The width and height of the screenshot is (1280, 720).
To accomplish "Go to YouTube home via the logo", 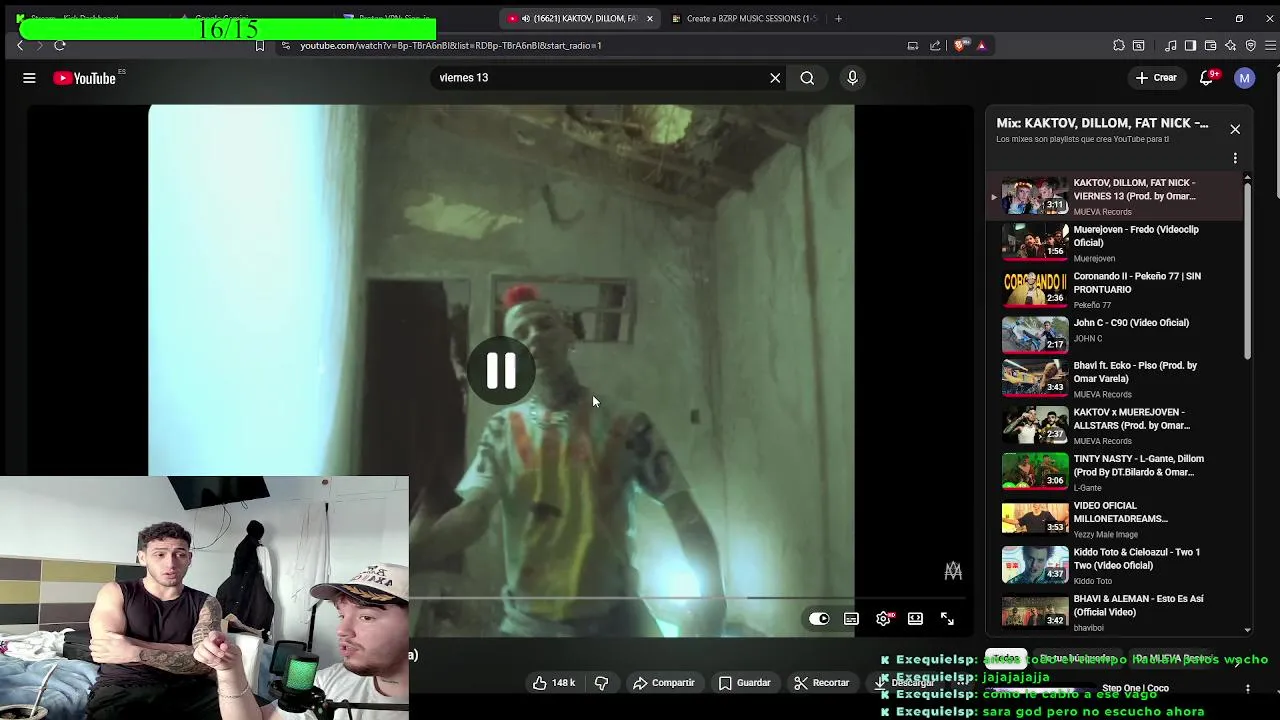I will point(85,78).
